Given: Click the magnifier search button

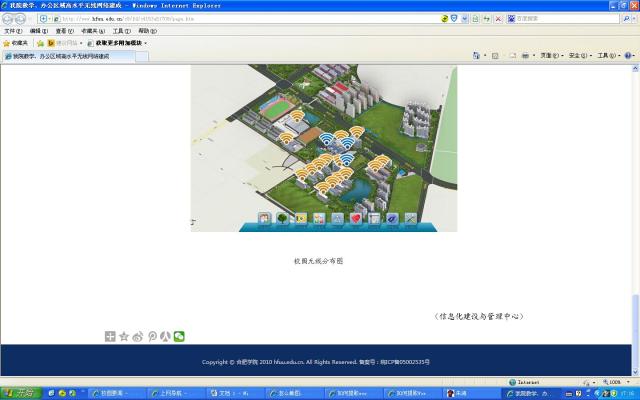Looking at the screenshot, I should coord(627,19).
